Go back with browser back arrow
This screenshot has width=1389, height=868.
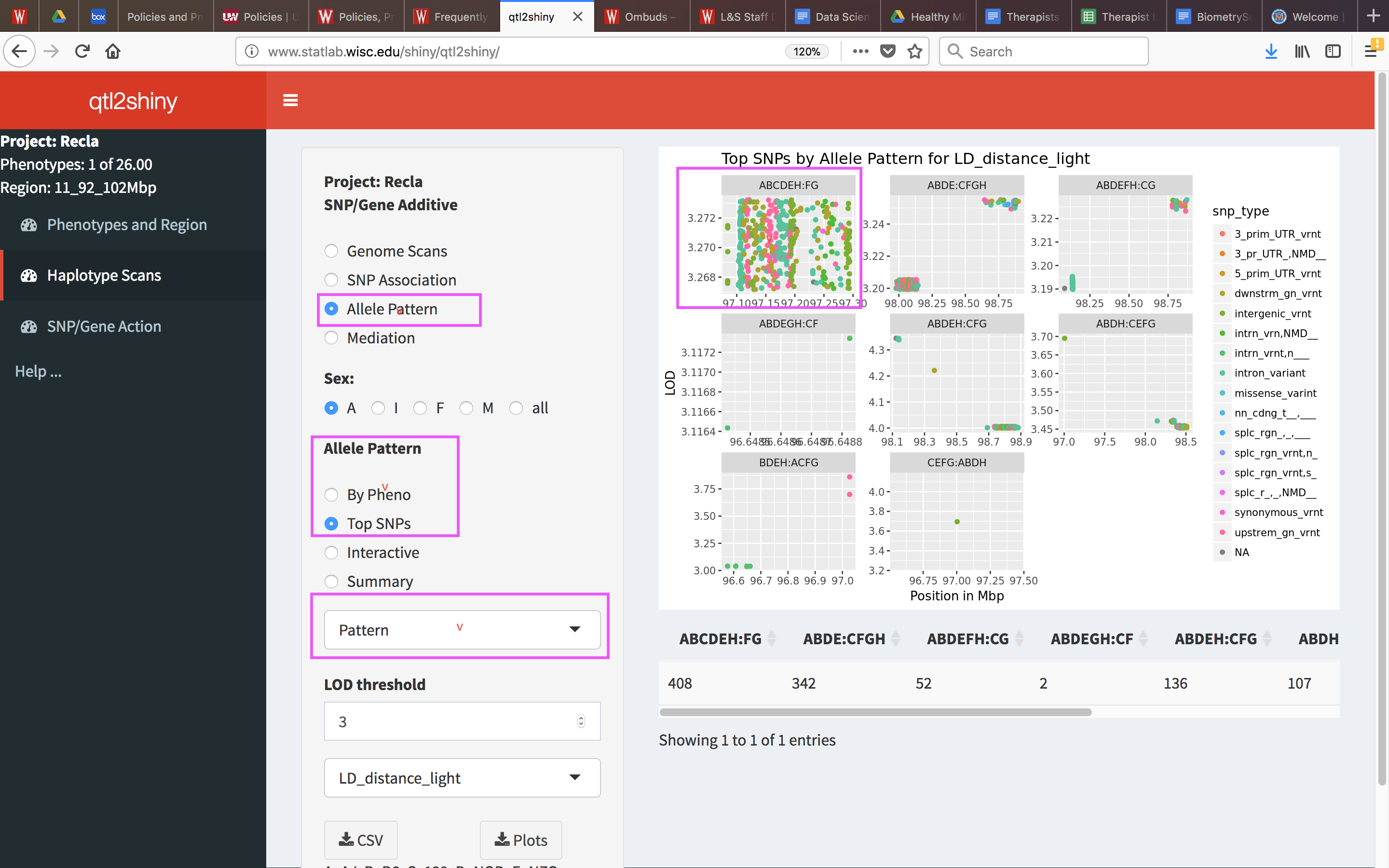[x=19, y=51]
